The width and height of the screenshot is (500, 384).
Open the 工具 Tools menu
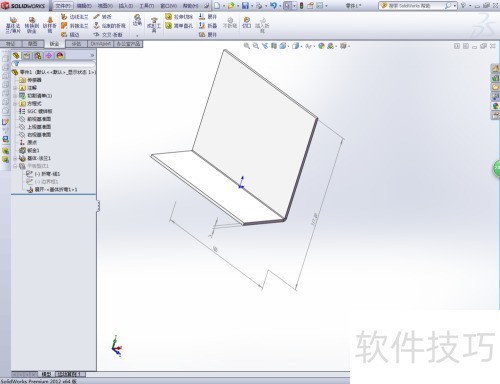(147, 6)
